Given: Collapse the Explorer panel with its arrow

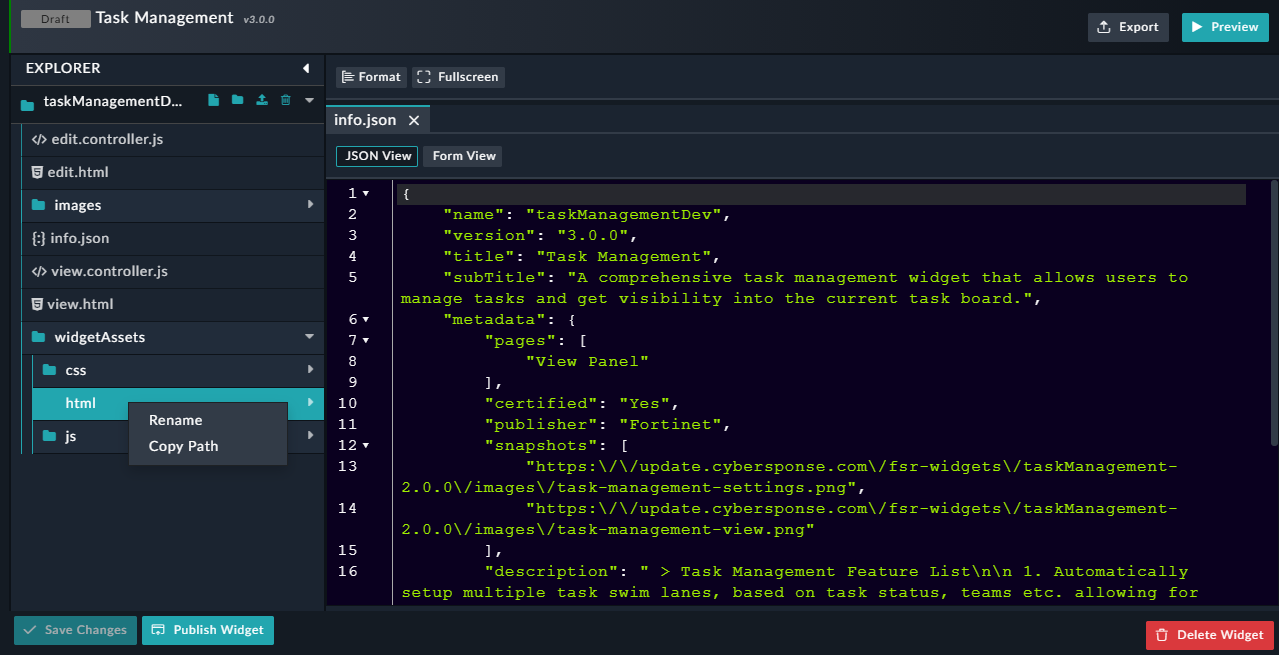Looking at the screenshot, I should pyautogui.click(x=306, y=68).
